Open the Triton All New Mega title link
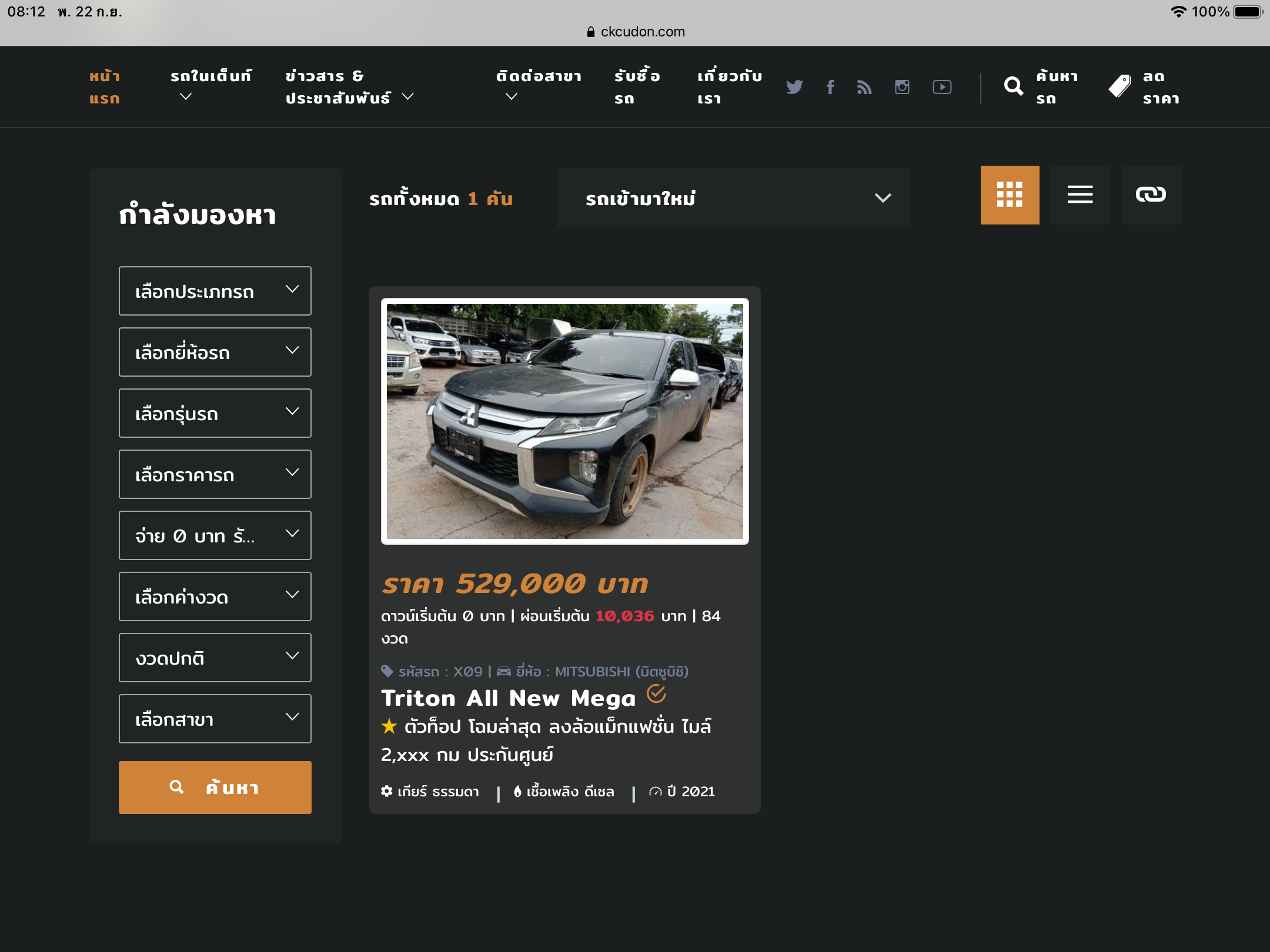The height and width of the screenshot is (952, 1270). 509,698
